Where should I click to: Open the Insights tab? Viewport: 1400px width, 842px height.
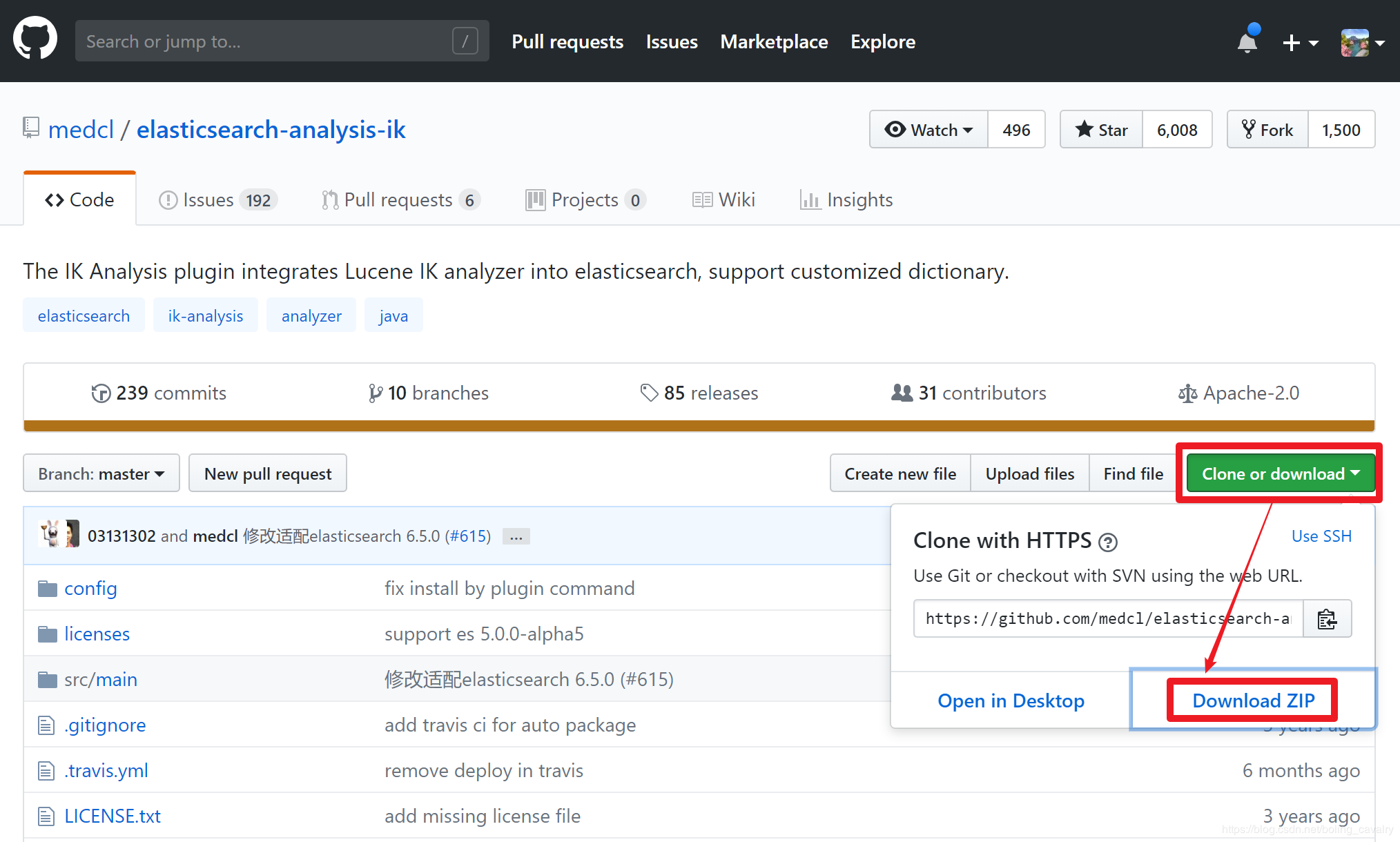[x=846, y=200]
